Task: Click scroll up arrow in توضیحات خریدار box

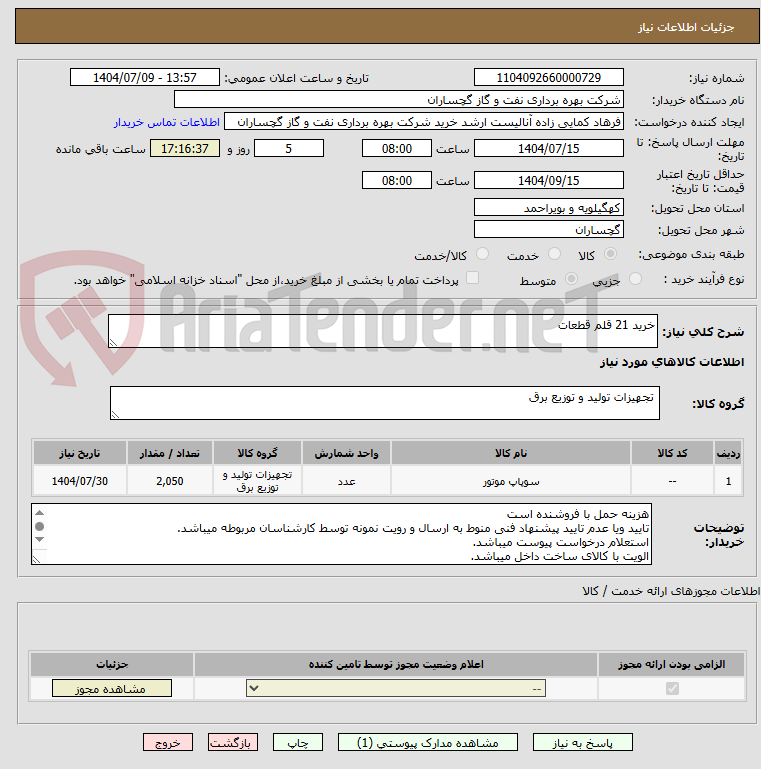Action: (40, 513)
